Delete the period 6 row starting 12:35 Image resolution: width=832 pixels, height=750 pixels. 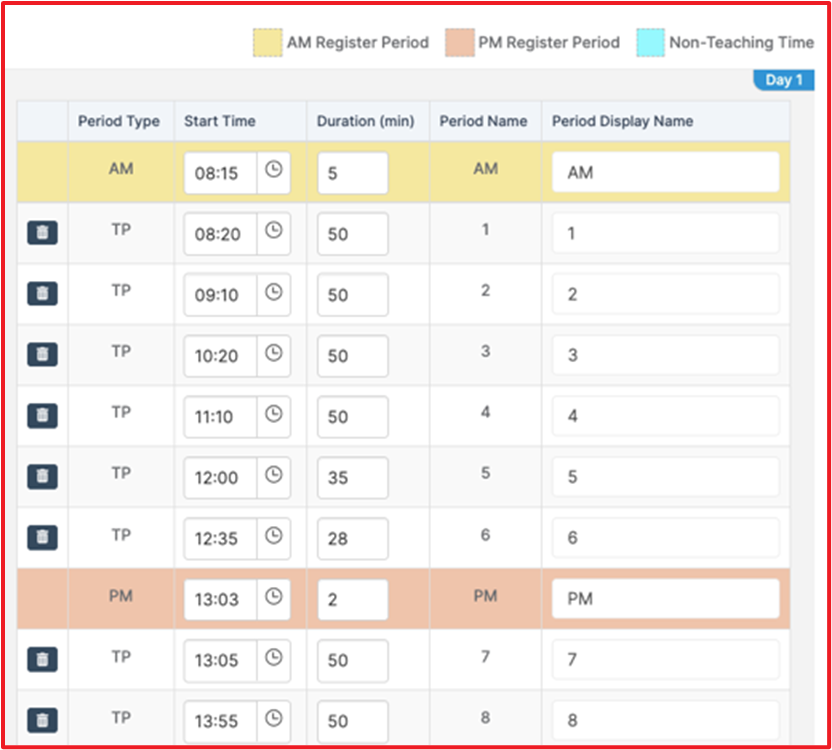42,537
